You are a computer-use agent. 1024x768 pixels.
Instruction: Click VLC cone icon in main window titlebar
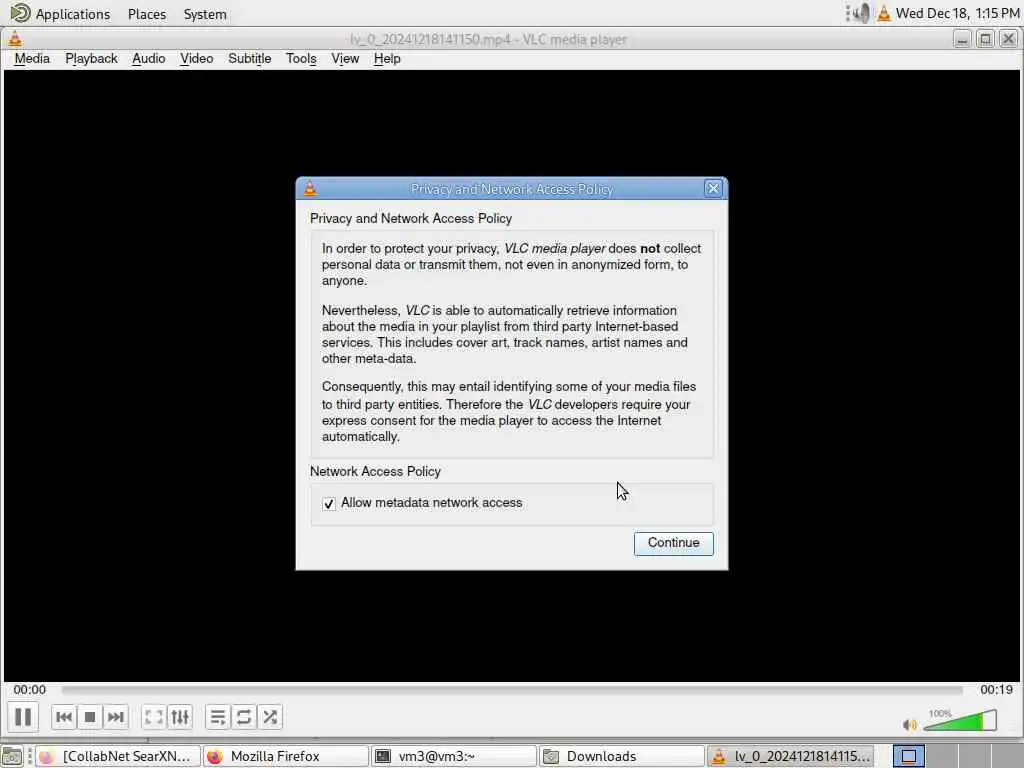click(15, 39)
